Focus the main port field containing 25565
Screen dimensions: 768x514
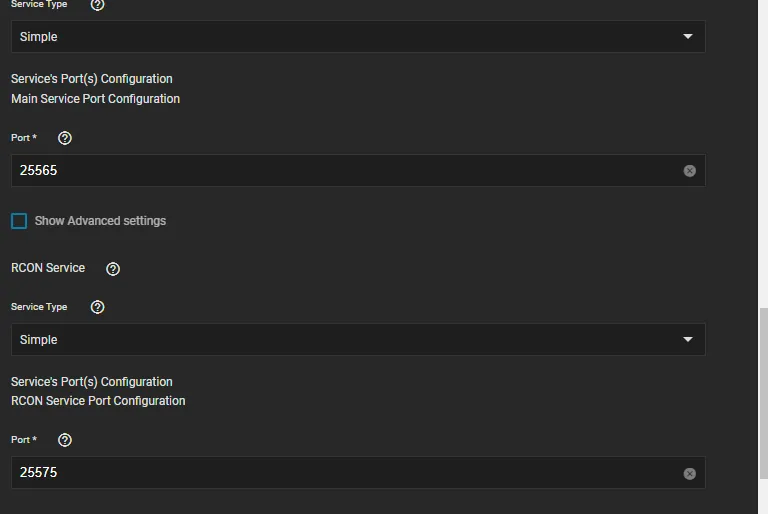[340, 171]
